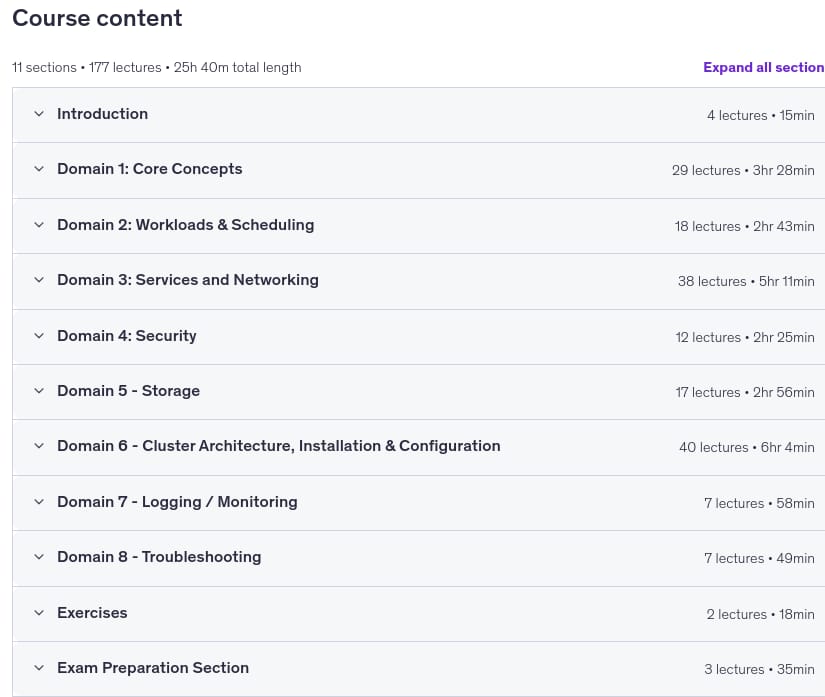The width and height of the screenshot is (825, 697).
Task: Click the Course content heading
Action: [x=97, y=18]
